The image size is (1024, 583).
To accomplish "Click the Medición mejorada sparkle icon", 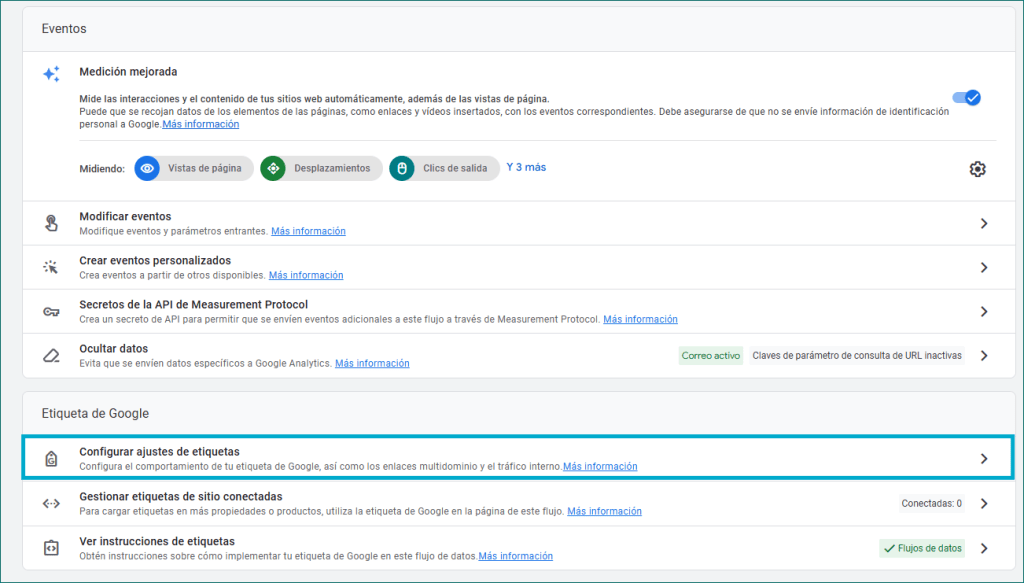I will coord(51,74).
